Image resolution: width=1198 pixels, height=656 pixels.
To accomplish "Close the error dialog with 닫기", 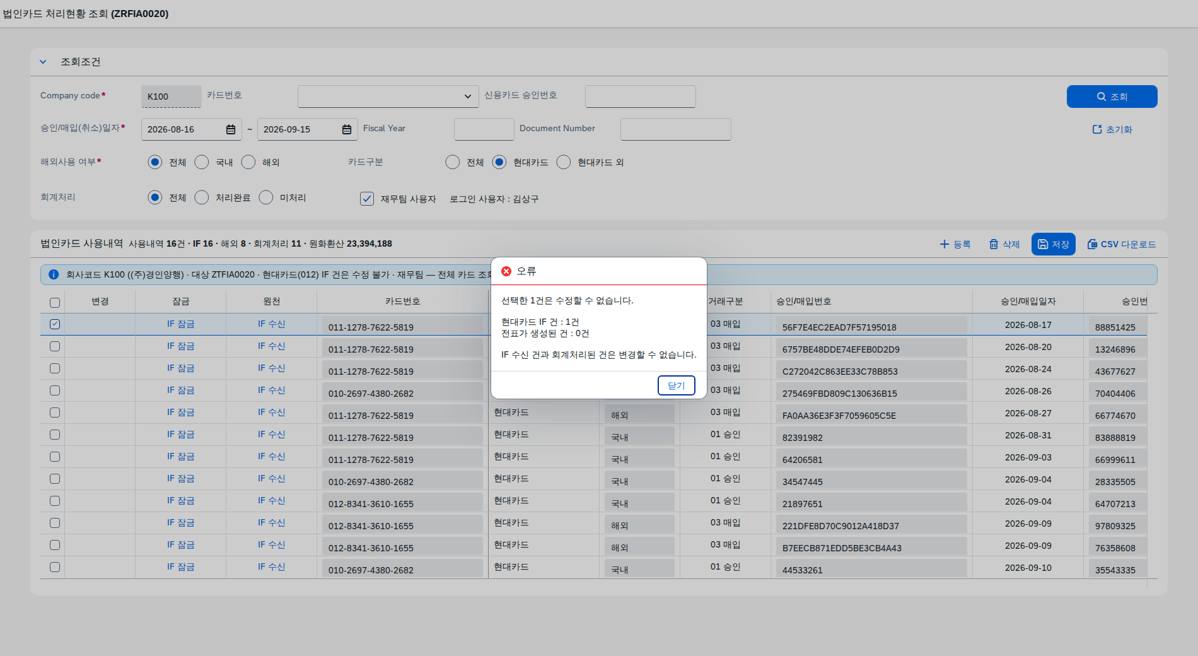I will point(676,386).
